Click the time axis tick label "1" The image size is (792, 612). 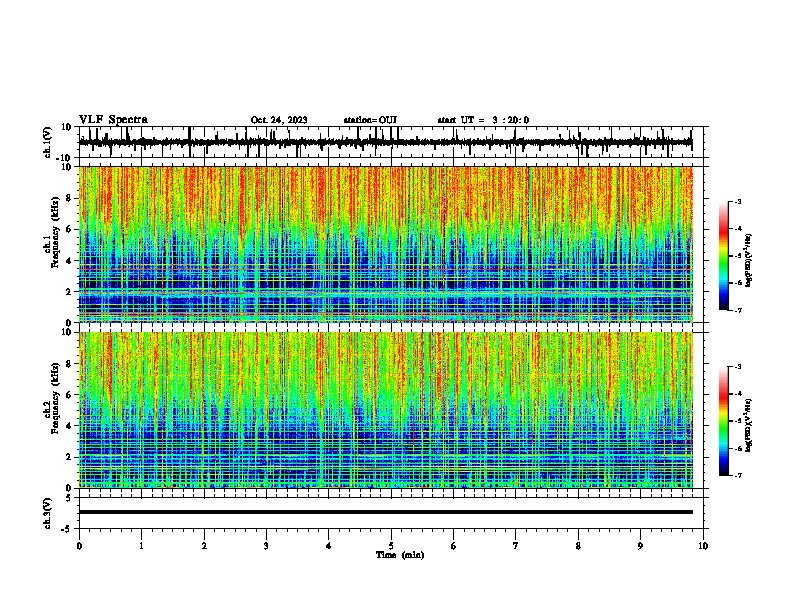(x=141, y=546)
